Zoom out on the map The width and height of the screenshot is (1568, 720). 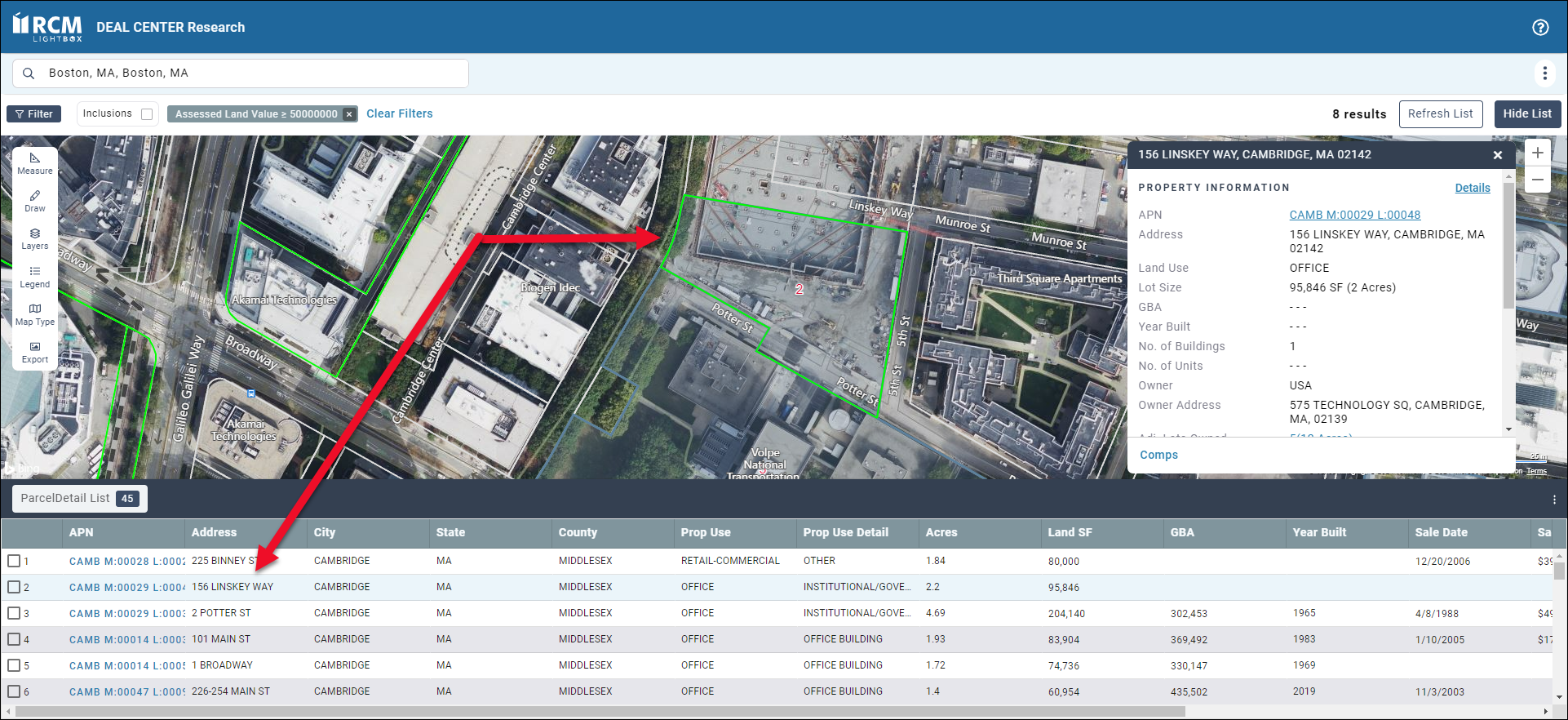pos(1537,180)
